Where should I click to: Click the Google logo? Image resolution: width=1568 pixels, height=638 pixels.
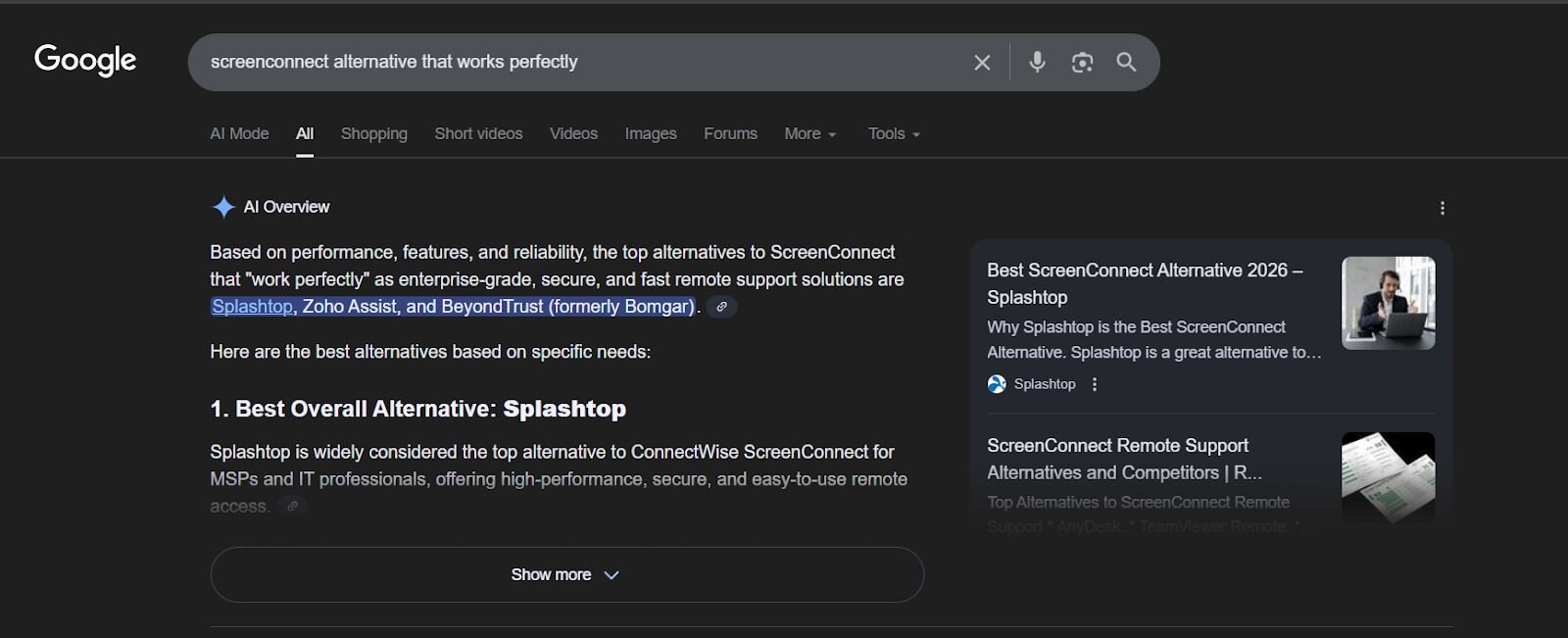coord(85,61)
